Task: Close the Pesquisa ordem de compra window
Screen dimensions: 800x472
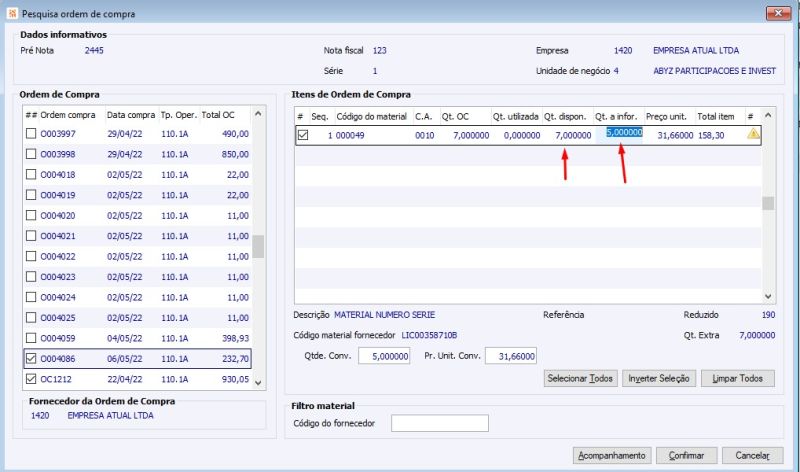Action: tap(779, 13)
